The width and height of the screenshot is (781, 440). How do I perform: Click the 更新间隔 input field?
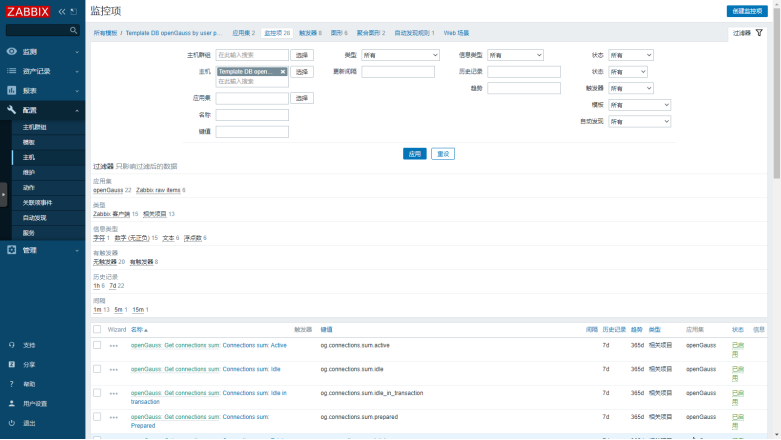click(x=398, y=72)
